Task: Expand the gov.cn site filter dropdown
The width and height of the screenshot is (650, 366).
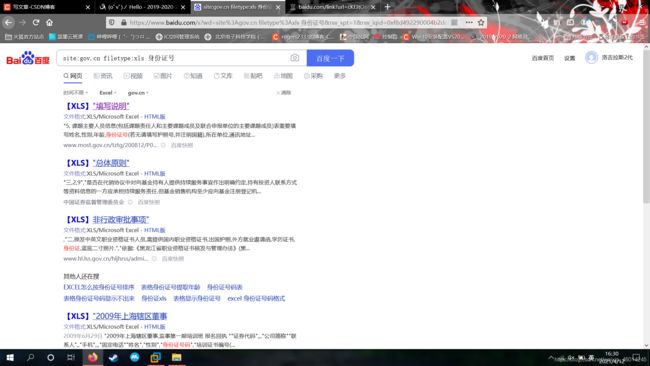Action: (138, 92)
